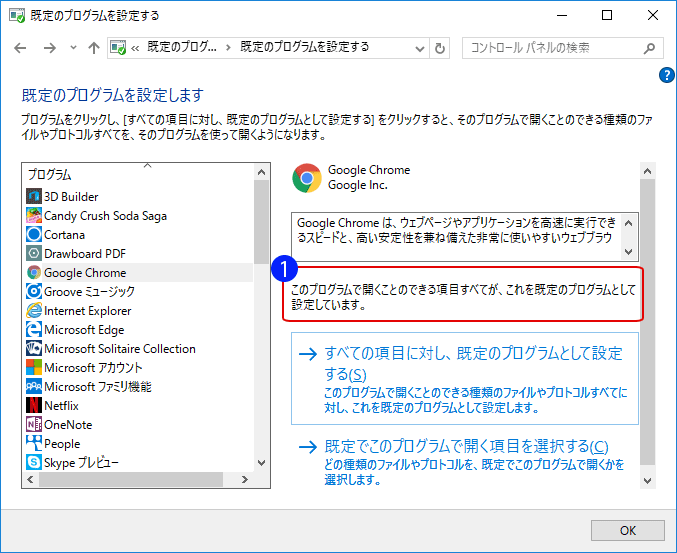Click the program list horizontal scrollbar thumb
Screen dimensions: 677x553
131,479
